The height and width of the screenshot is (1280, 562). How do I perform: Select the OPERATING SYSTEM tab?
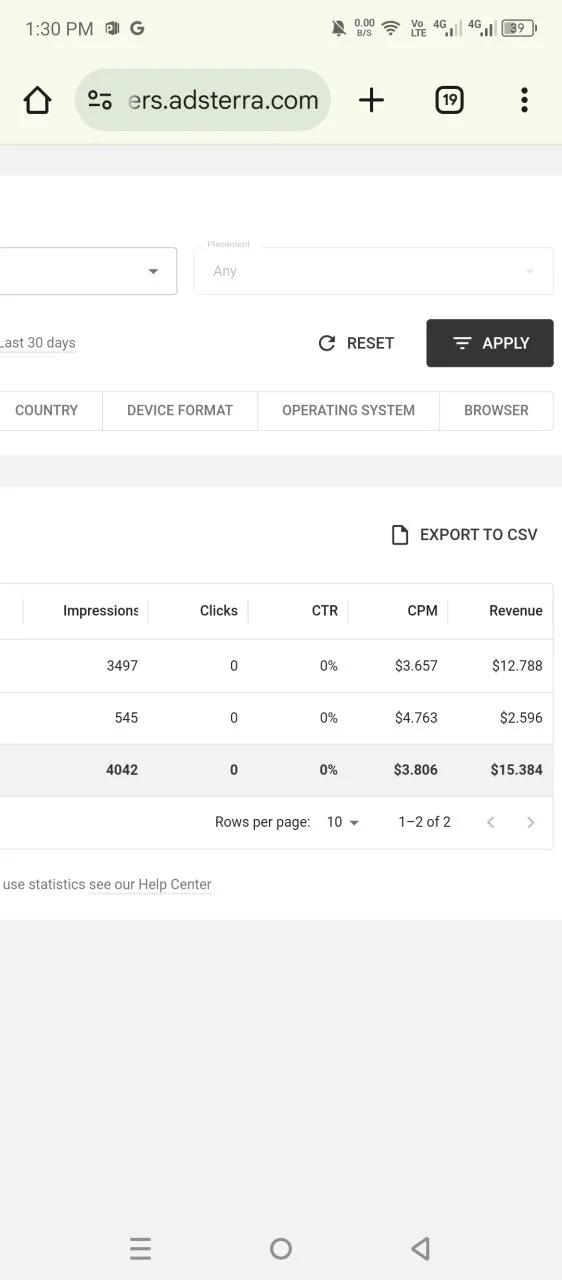point(348,410)
